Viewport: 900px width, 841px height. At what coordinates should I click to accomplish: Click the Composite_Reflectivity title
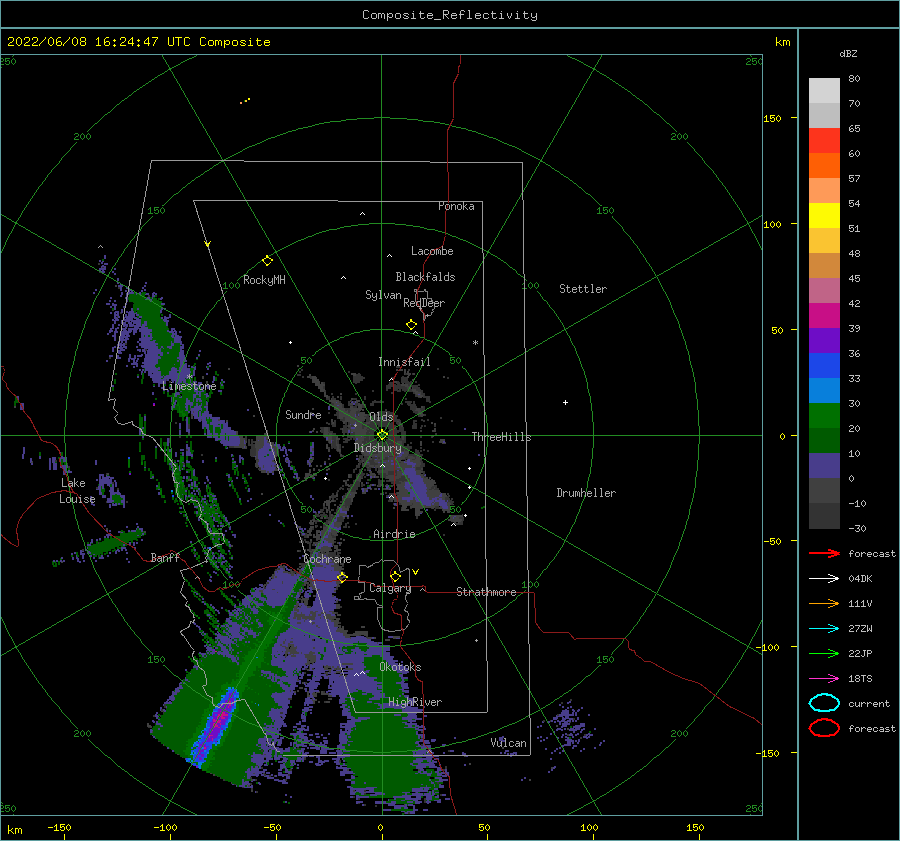(x=450, y=15)
